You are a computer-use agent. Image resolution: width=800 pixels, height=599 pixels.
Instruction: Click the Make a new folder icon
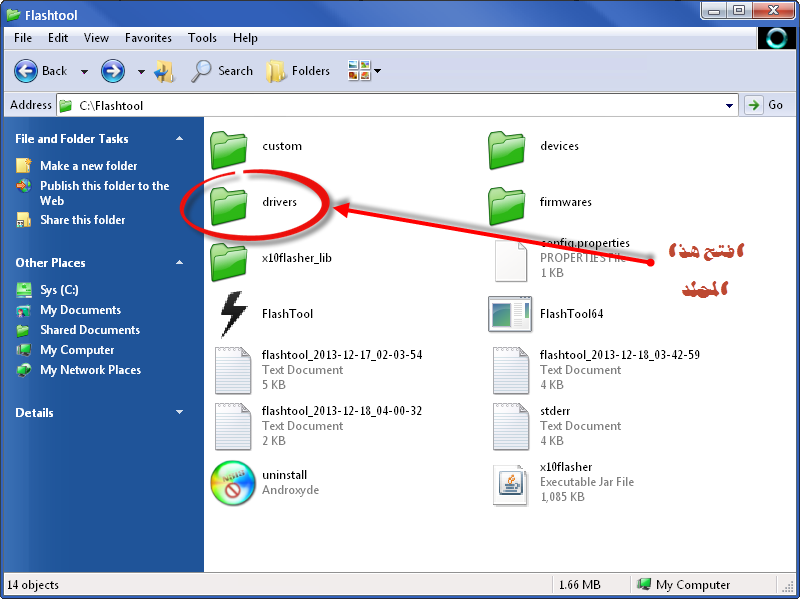(x=23, y=165)
